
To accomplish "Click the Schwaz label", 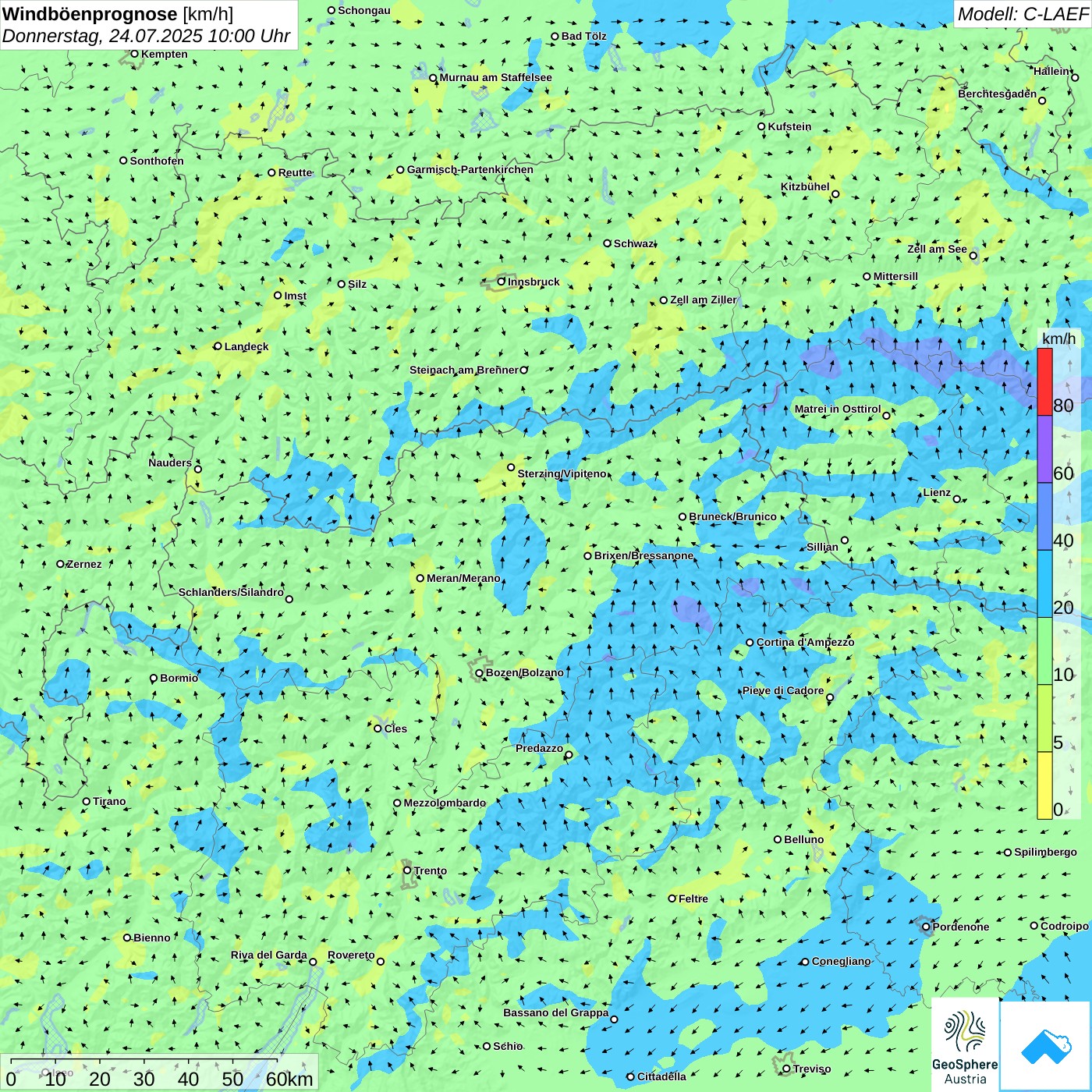I will coord(633,243).
